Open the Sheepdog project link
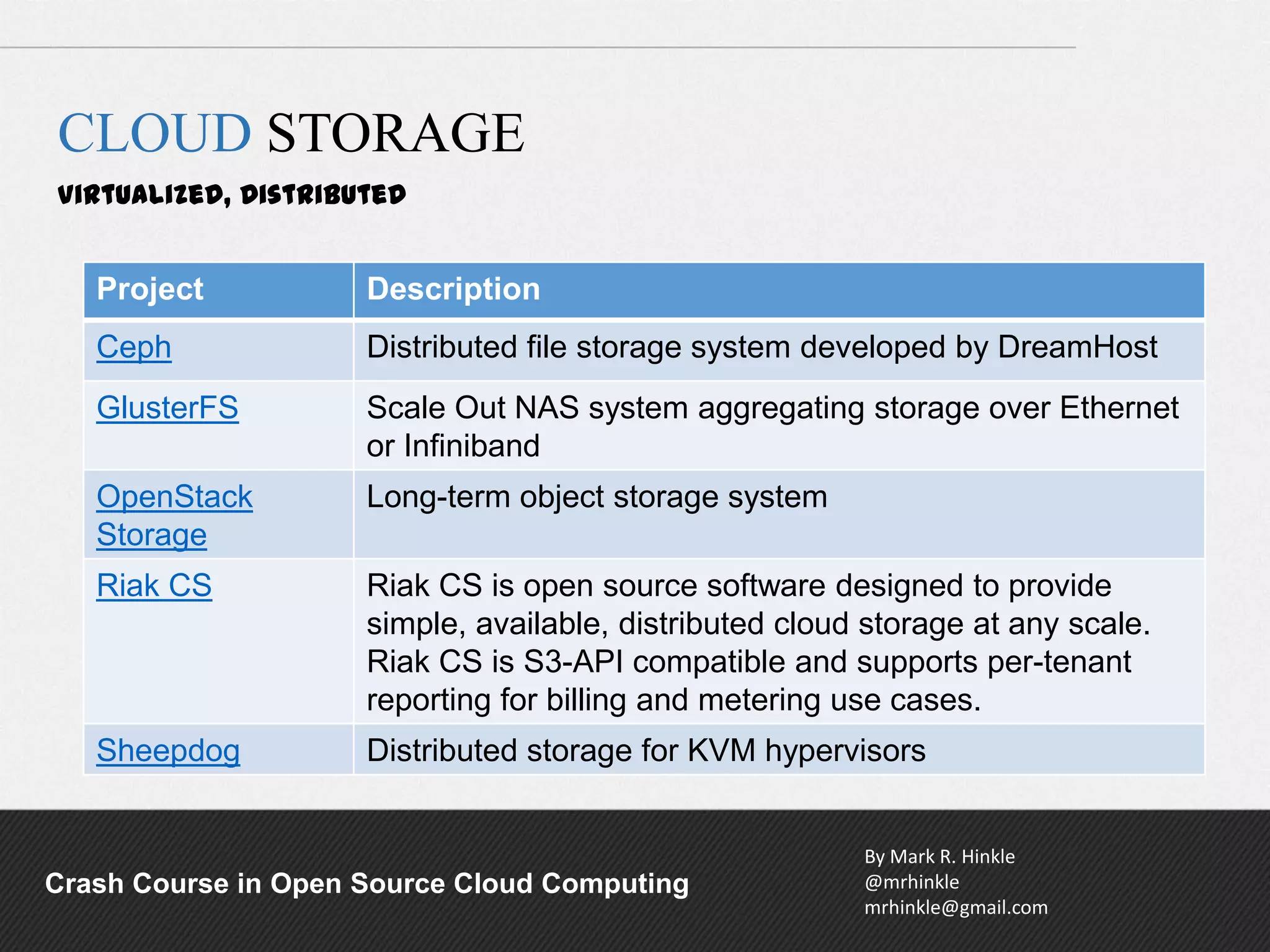Image resolution: width=1270 pixels, height=952 pixels. point(168,751)
